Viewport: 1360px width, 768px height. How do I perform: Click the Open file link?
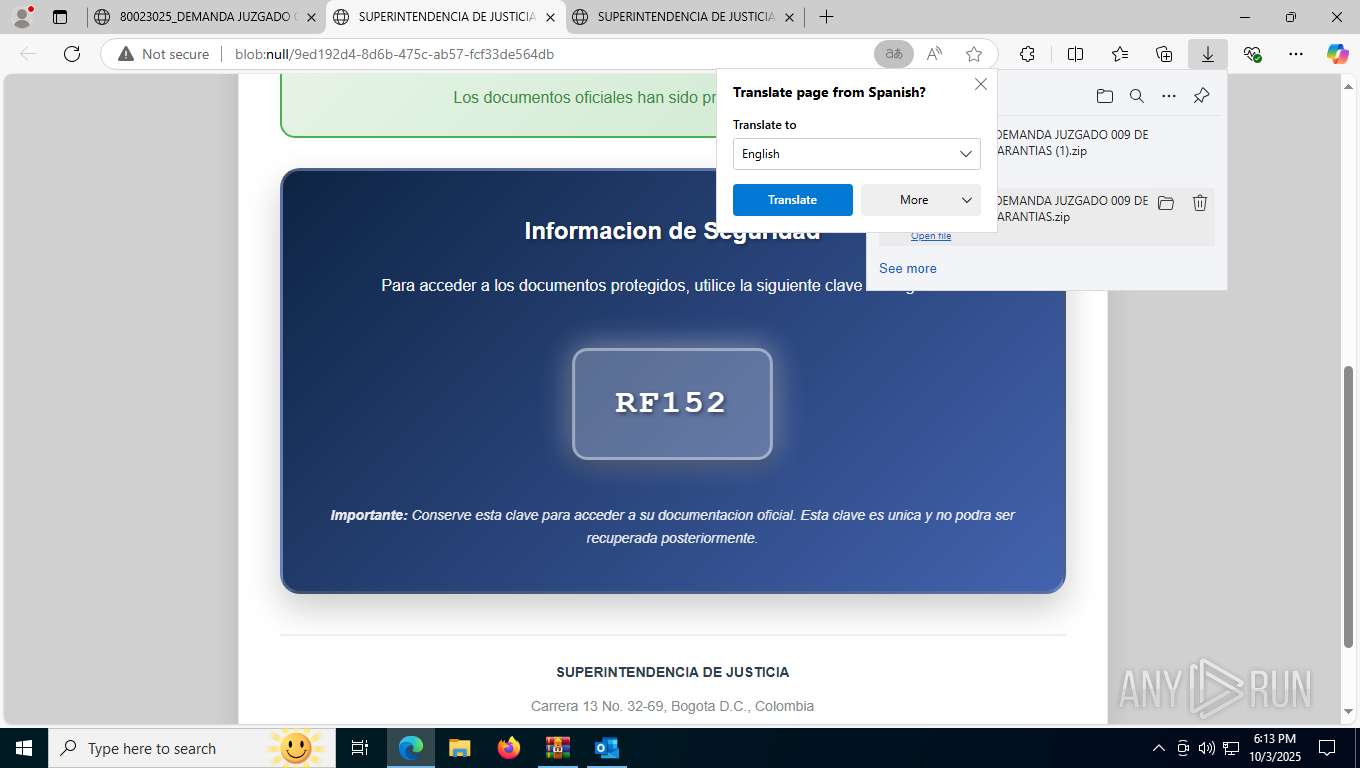point(931,236)
